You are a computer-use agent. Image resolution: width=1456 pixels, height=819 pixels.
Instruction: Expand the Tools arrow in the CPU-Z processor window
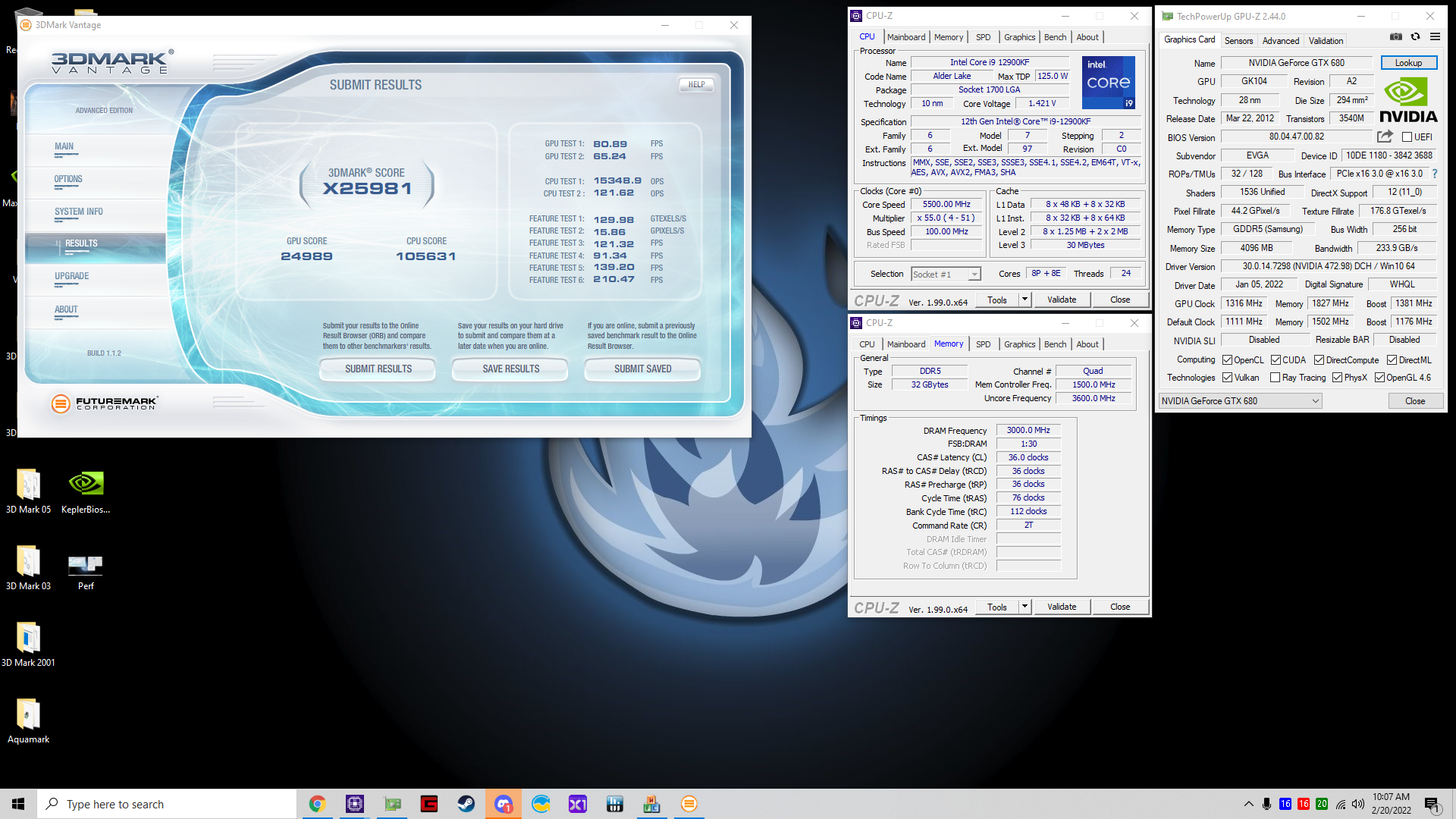[1025, 300]
